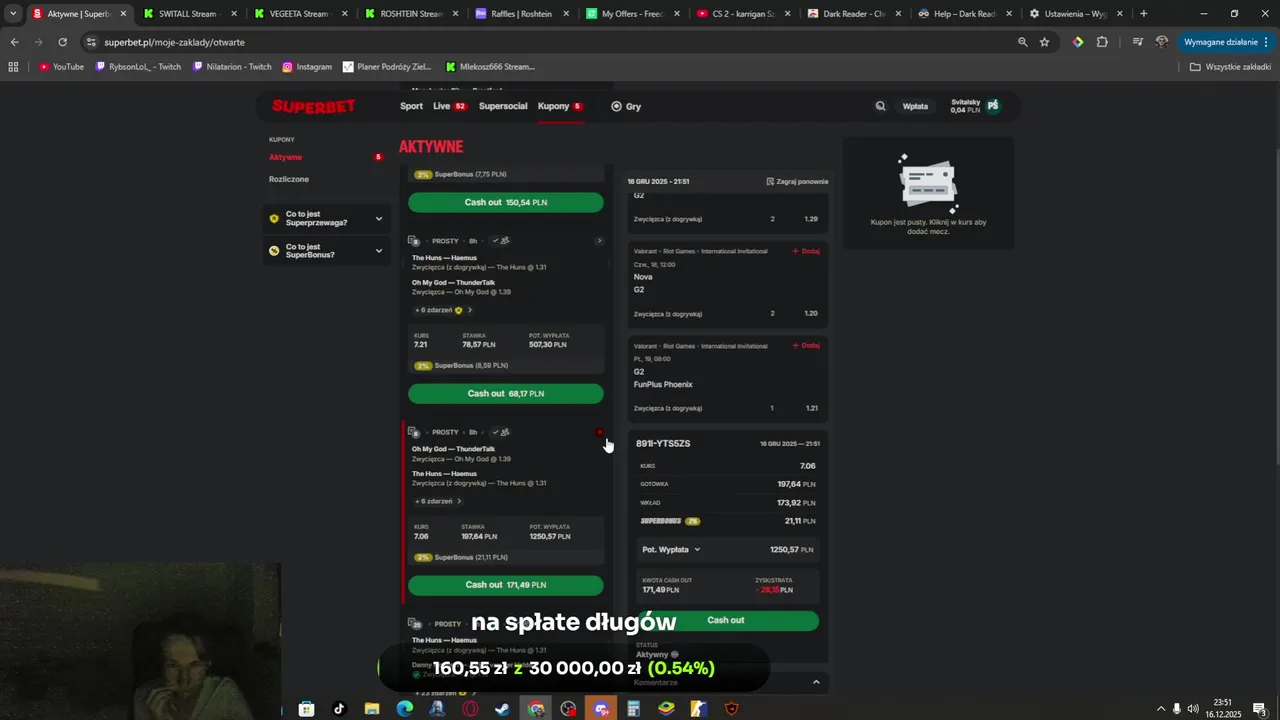Expand + 6 zdarzeń on 7.06 coupon
1280x720 pixels.
point(438,501)
